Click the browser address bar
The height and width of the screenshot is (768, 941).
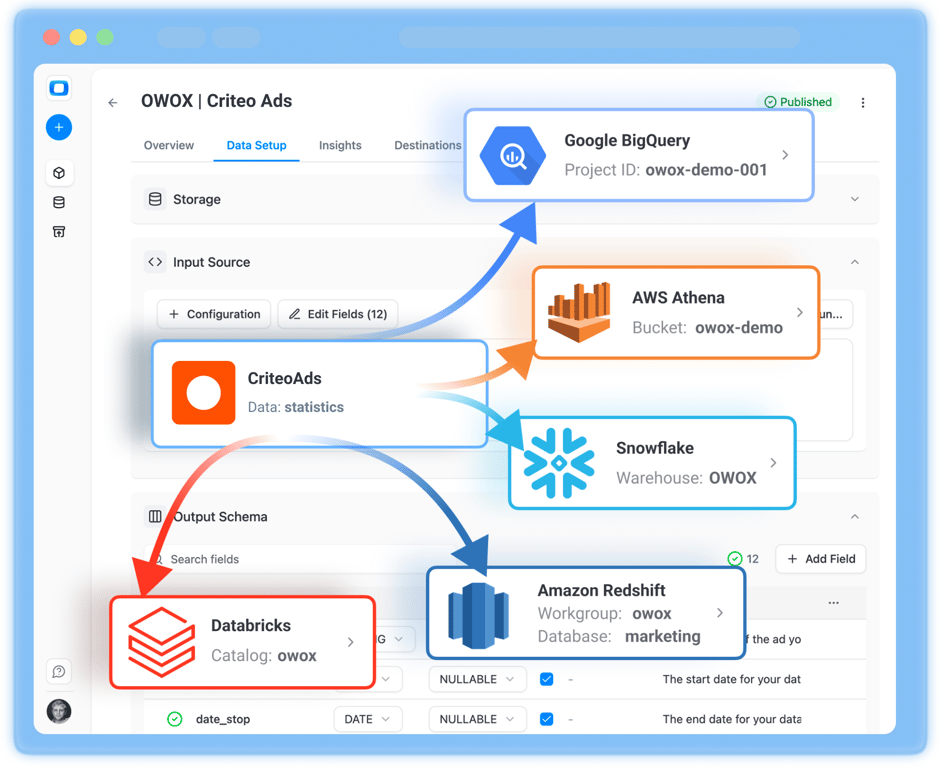[599, 37]
